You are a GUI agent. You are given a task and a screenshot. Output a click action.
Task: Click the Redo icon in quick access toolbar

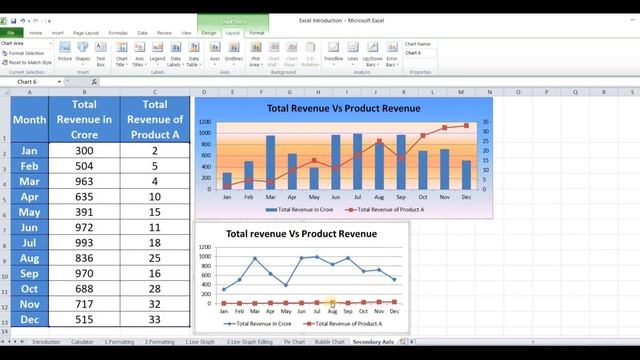click(36, 21)
